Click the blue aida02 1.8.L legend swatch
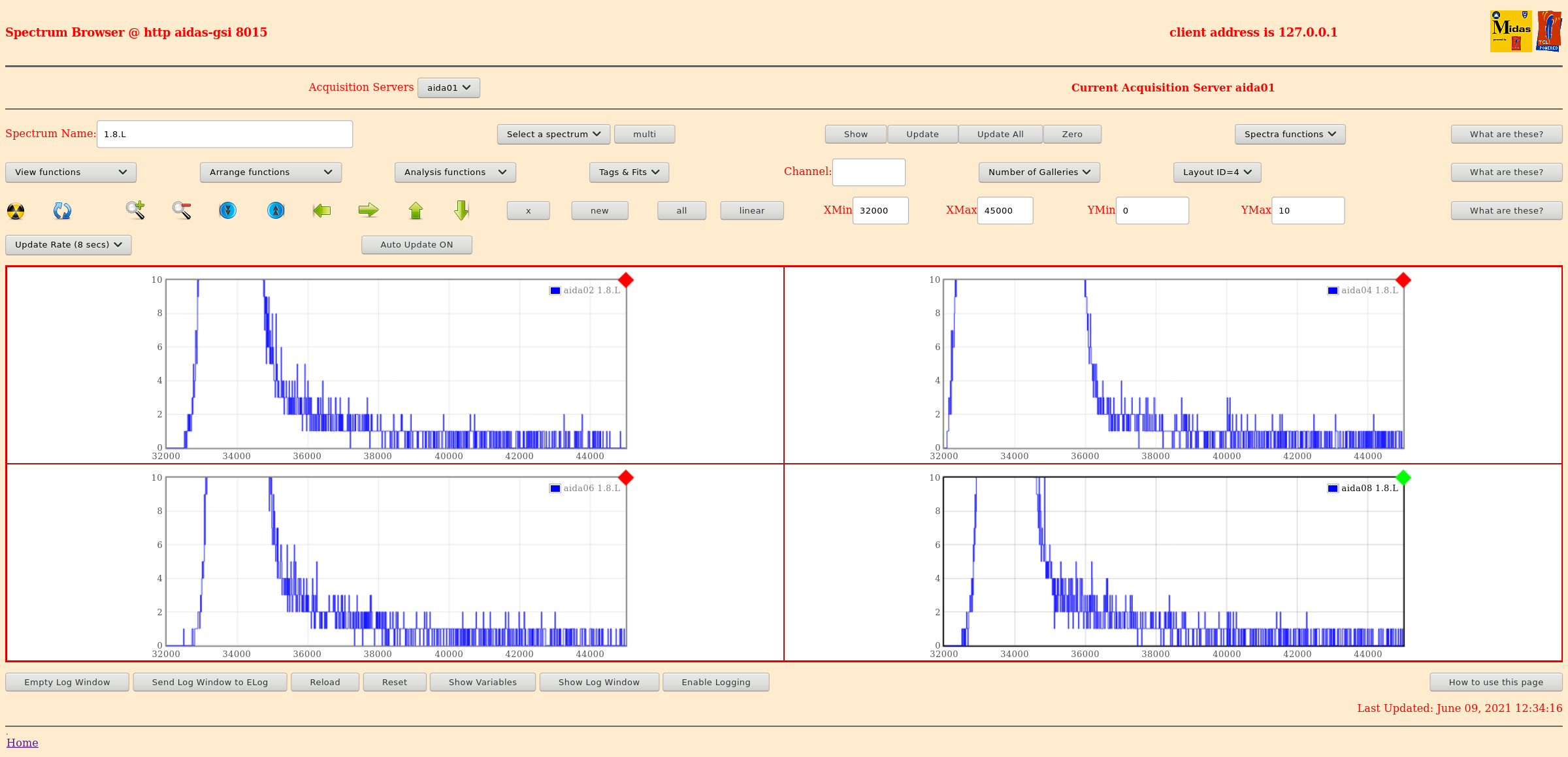The height and width of the screenshot is (757, 1568). click(555, 291)
